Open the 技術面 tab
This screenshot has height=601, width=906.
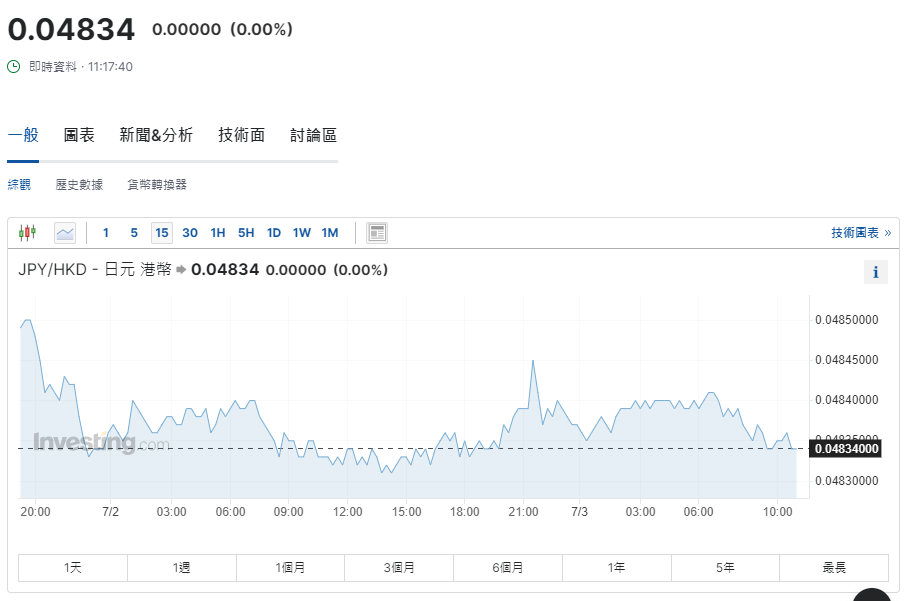coord(242,136)
